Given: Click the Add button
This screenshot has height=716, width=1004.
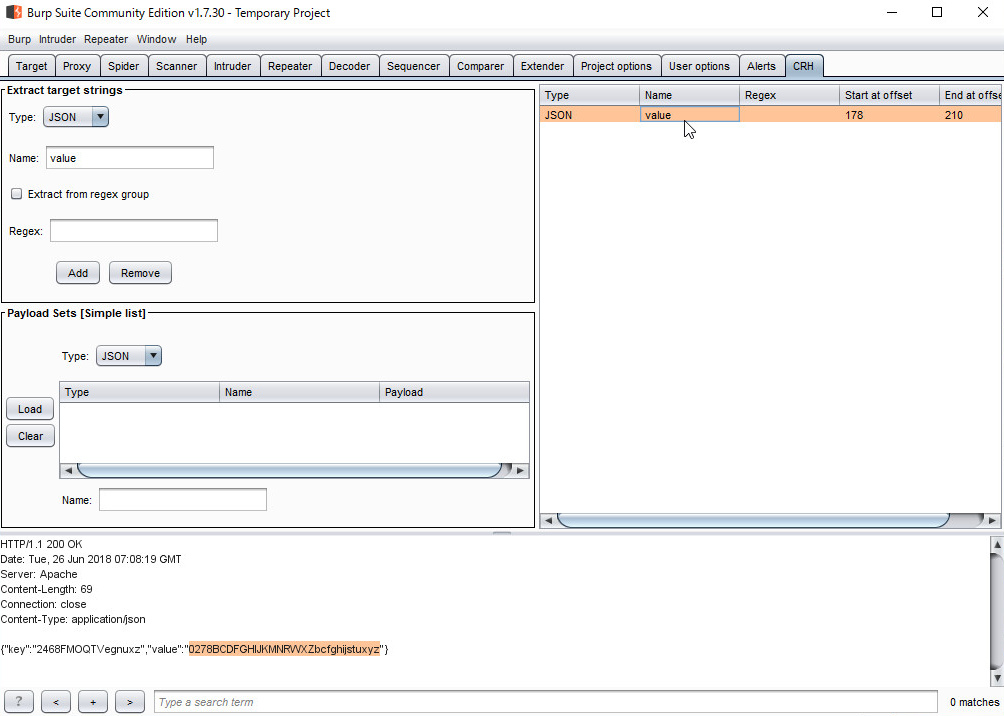Looking at the screenshot, I should [77, 273].
